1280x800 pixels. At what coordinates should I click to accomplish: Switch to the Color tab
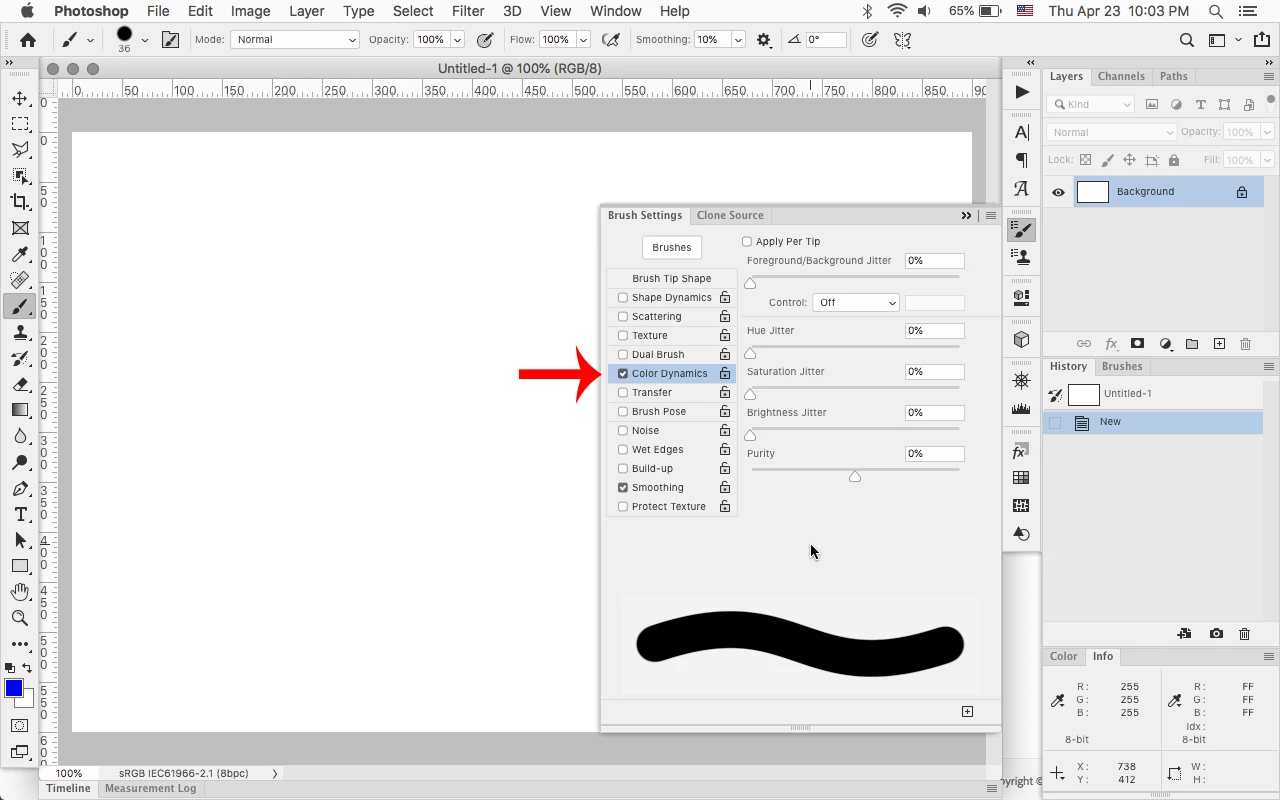[x=1063, y=656]
